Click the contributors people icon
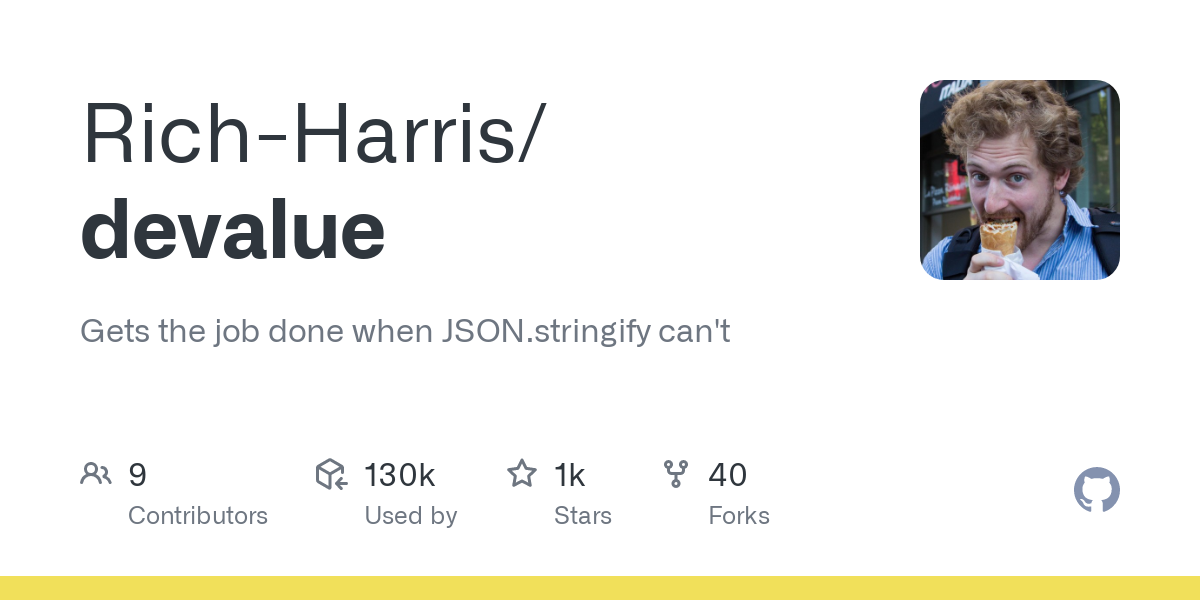1200x600 pixels. [96, 474]
